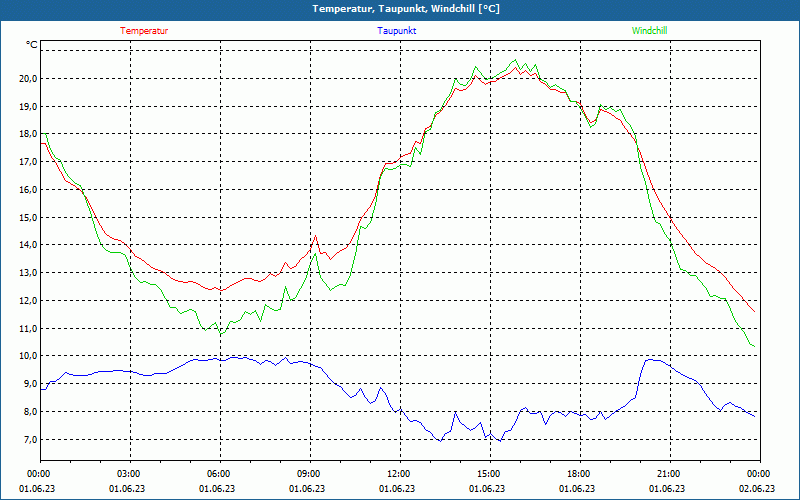Click the blue Taupunkt legend label
The height and width of the screenshot is (500, 800).
tap(397, 31)
